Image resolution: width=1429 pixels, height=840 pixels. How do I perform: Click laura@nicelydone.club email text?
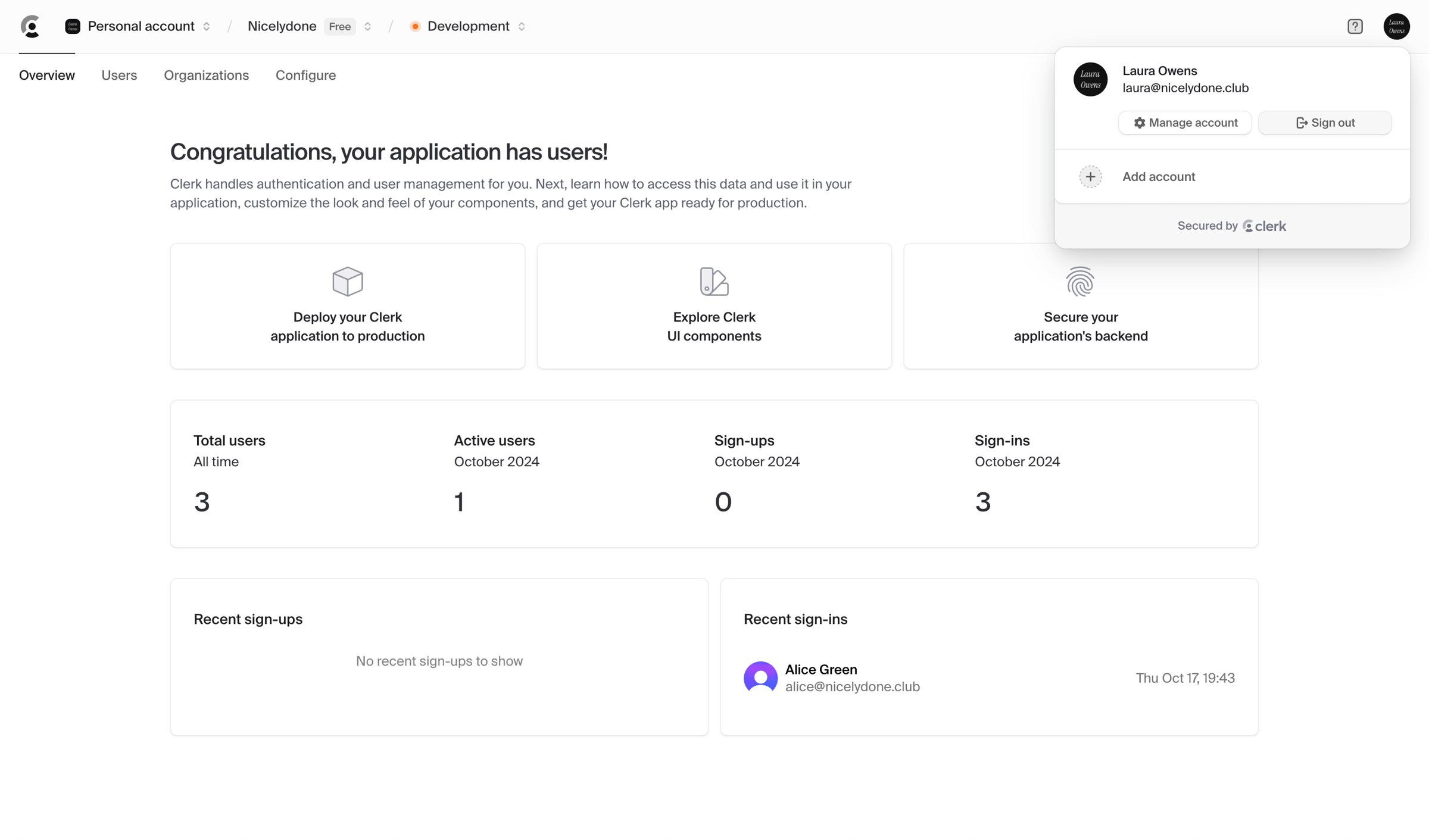1185,88
